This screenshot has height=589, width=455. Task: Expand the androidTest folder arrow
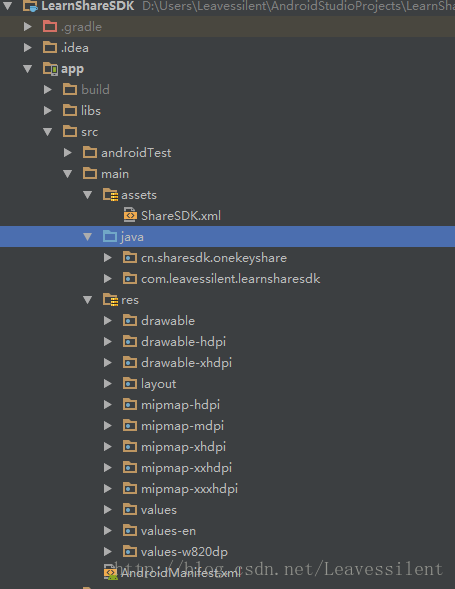point(68,153)
